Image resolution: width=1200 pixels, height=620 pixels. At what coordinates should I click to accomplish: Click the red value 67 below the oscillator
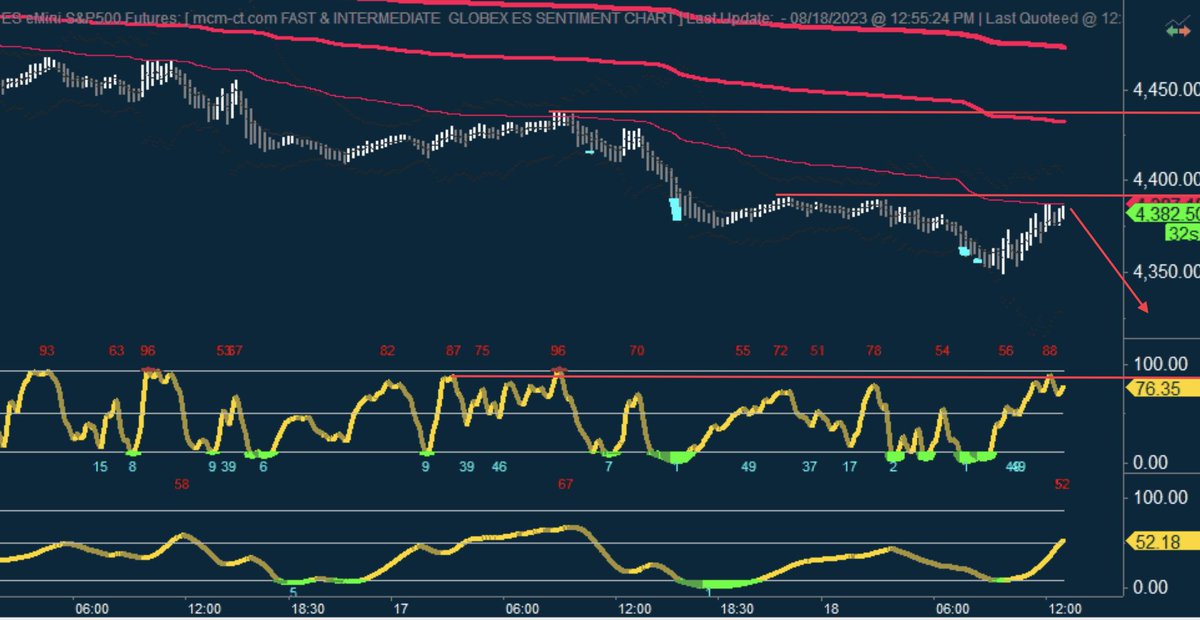(x=565, y=484)
